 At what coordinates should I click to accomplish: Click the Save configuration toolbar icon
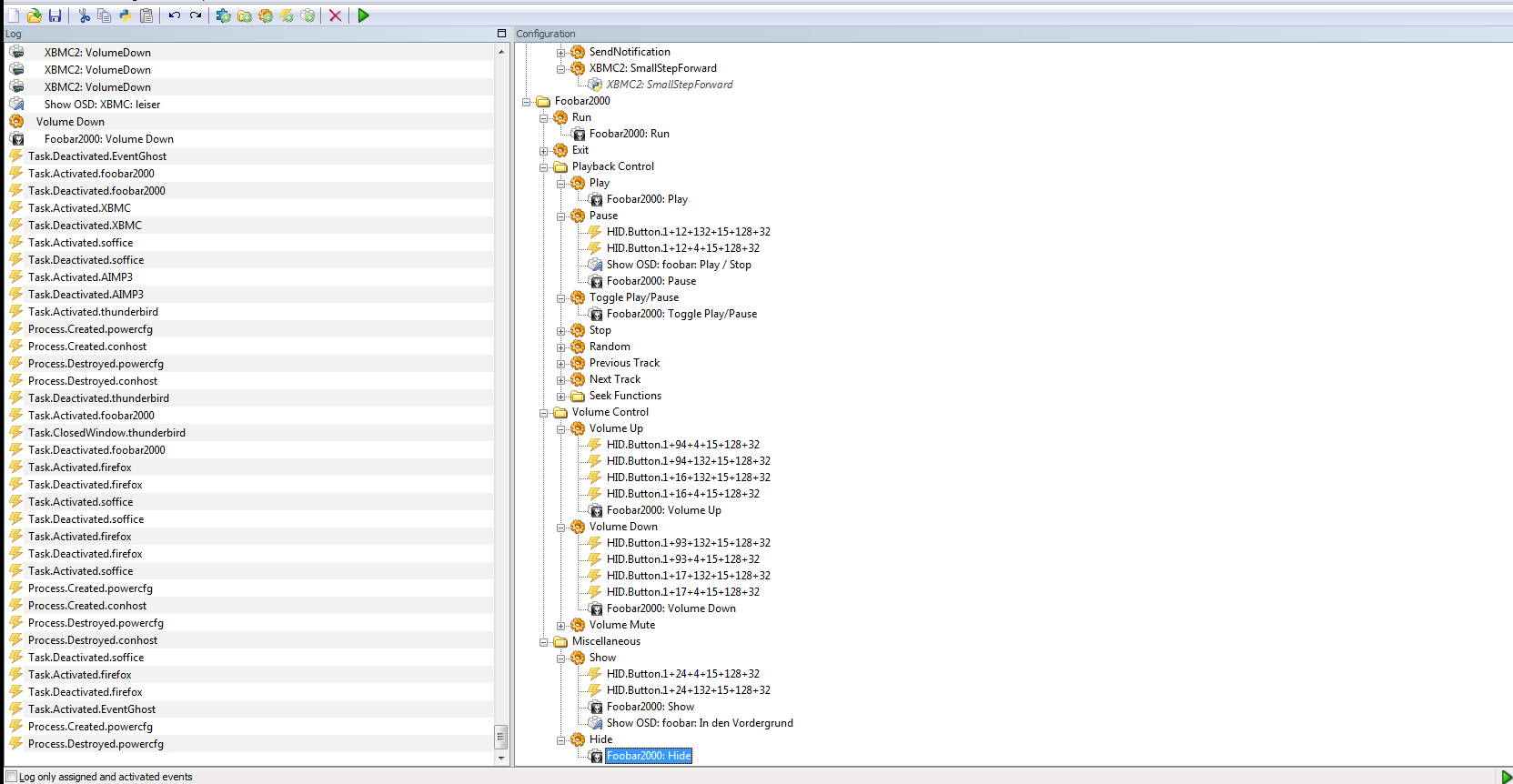coord(55,15)
